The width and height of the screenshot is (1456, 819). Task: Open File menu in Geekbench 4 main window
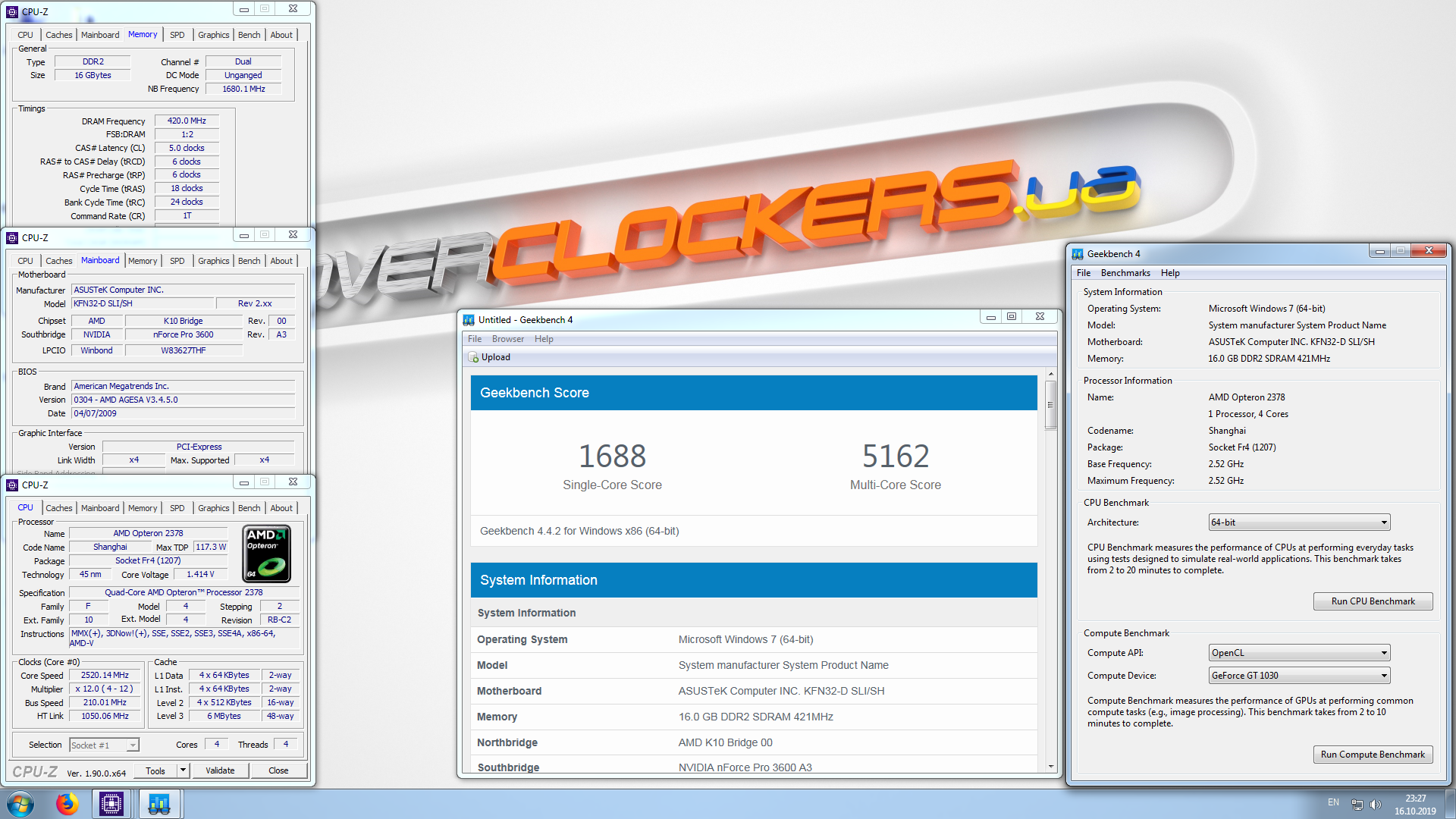click(1084, 273)
